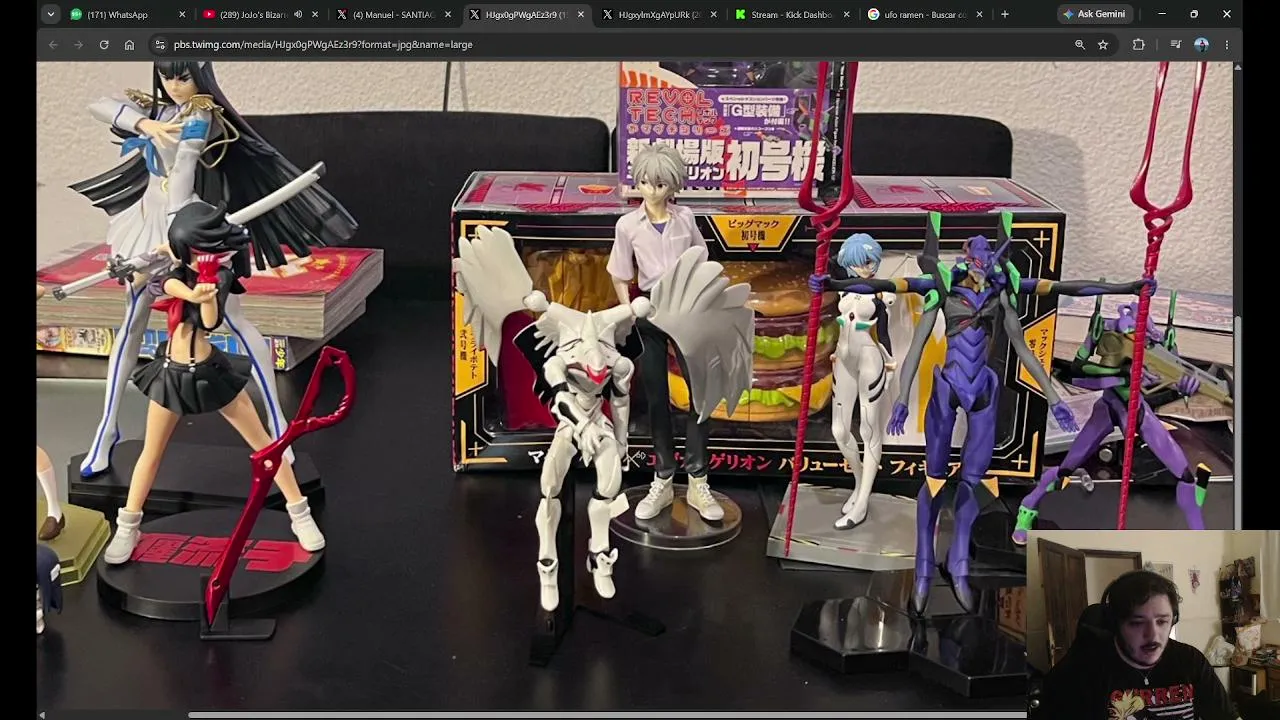Viewport: 1280px width, 720px height.
Task: Click the webcam overlay of the streamer
Action: pyautogui.click(x=1153, y=624)
